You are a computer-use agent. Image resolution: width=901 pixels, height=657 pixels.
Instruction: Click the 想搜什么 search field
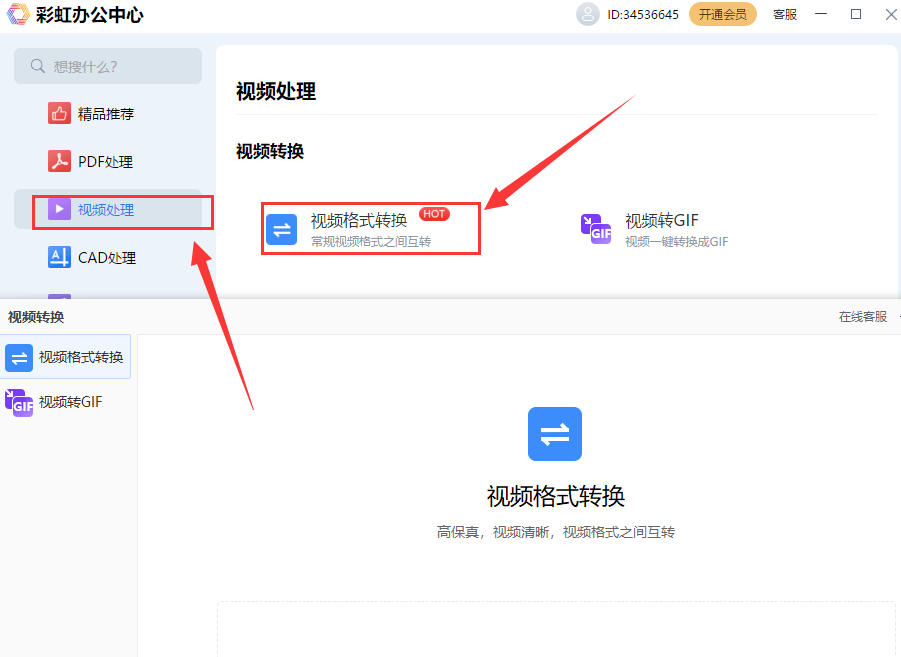click(108, 66)
